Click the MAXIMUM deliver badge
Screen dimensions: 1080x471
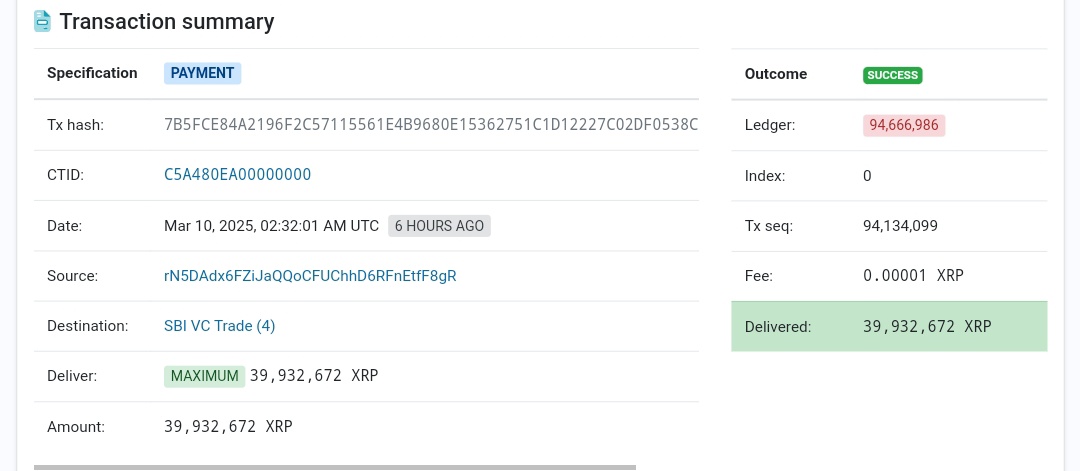click(x=204, y=376)
